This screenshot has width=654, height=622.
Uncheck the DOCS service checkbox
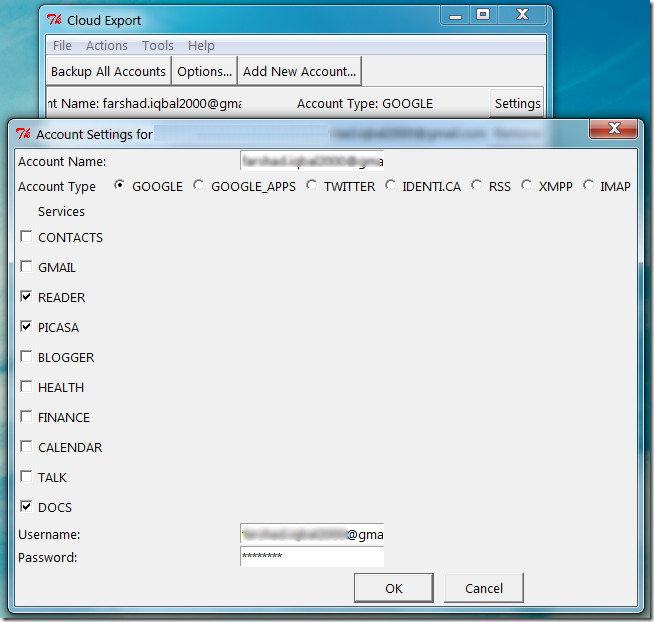(x=26, y=506)
